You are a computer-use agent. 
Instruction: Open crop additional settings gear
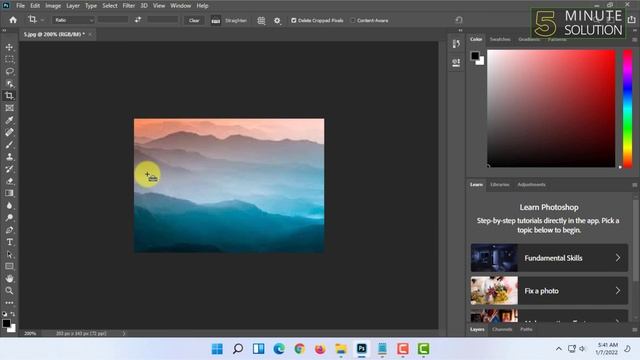click(x=277, y=20)
